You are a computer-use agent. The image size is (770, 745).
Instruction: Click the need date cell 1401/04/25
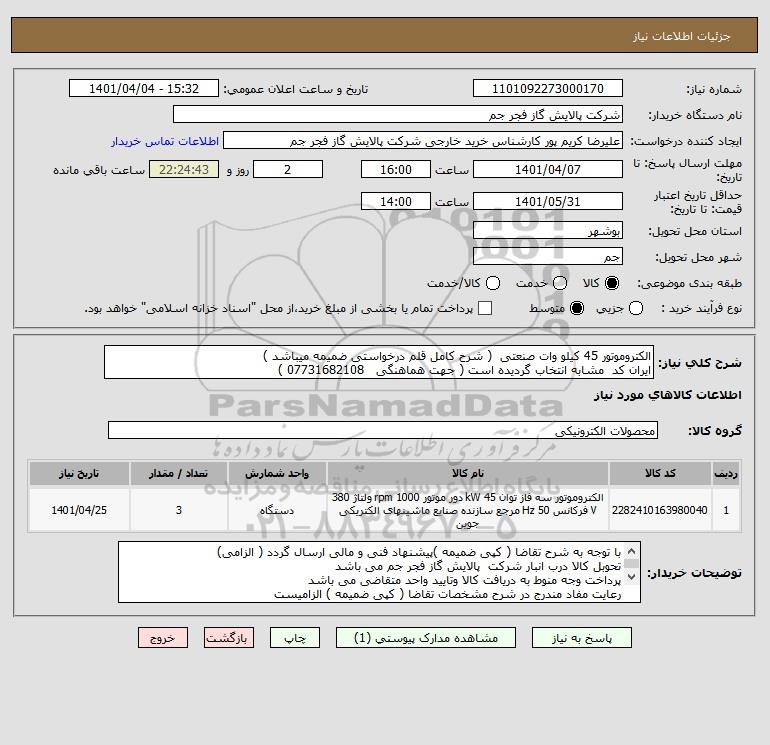(x=79, y=510)
